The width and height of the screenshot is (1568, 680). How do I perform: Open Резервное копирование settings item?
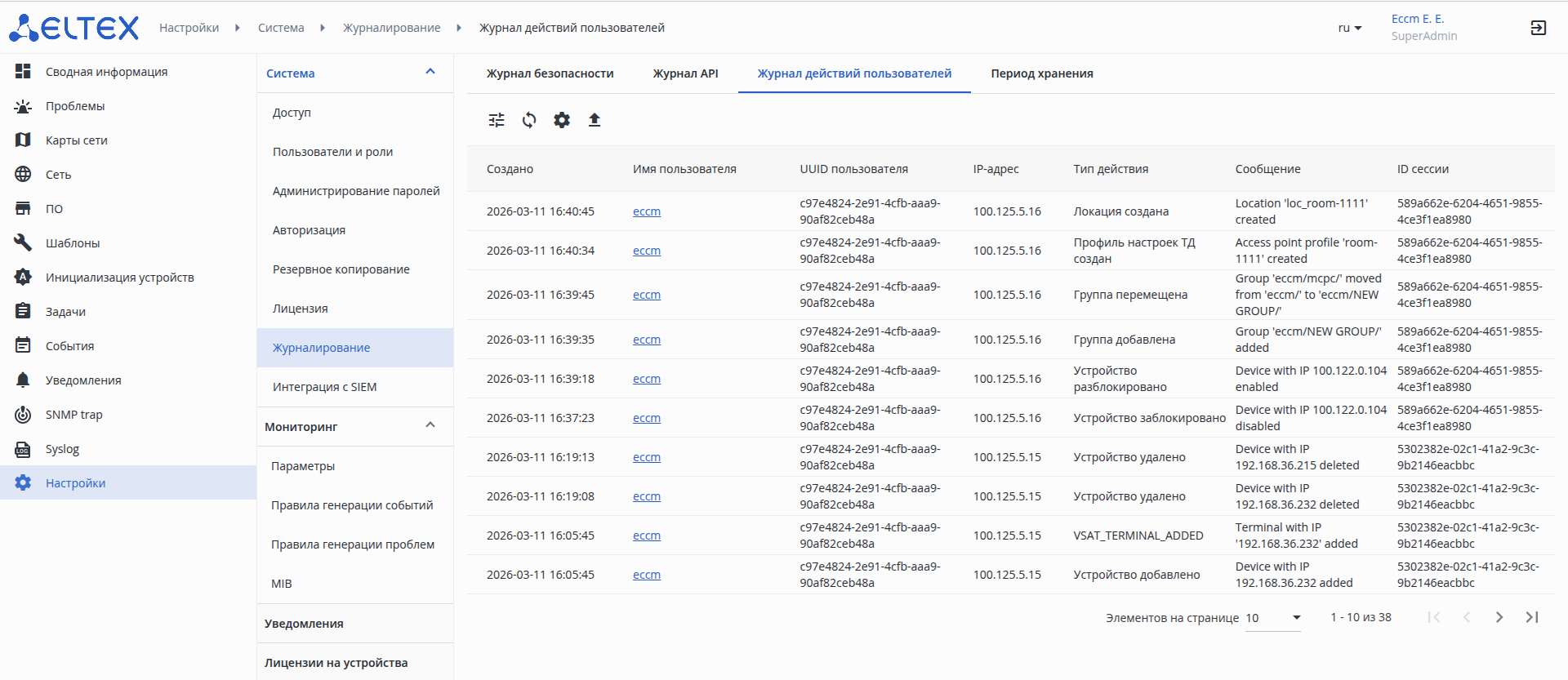[341, 269]
